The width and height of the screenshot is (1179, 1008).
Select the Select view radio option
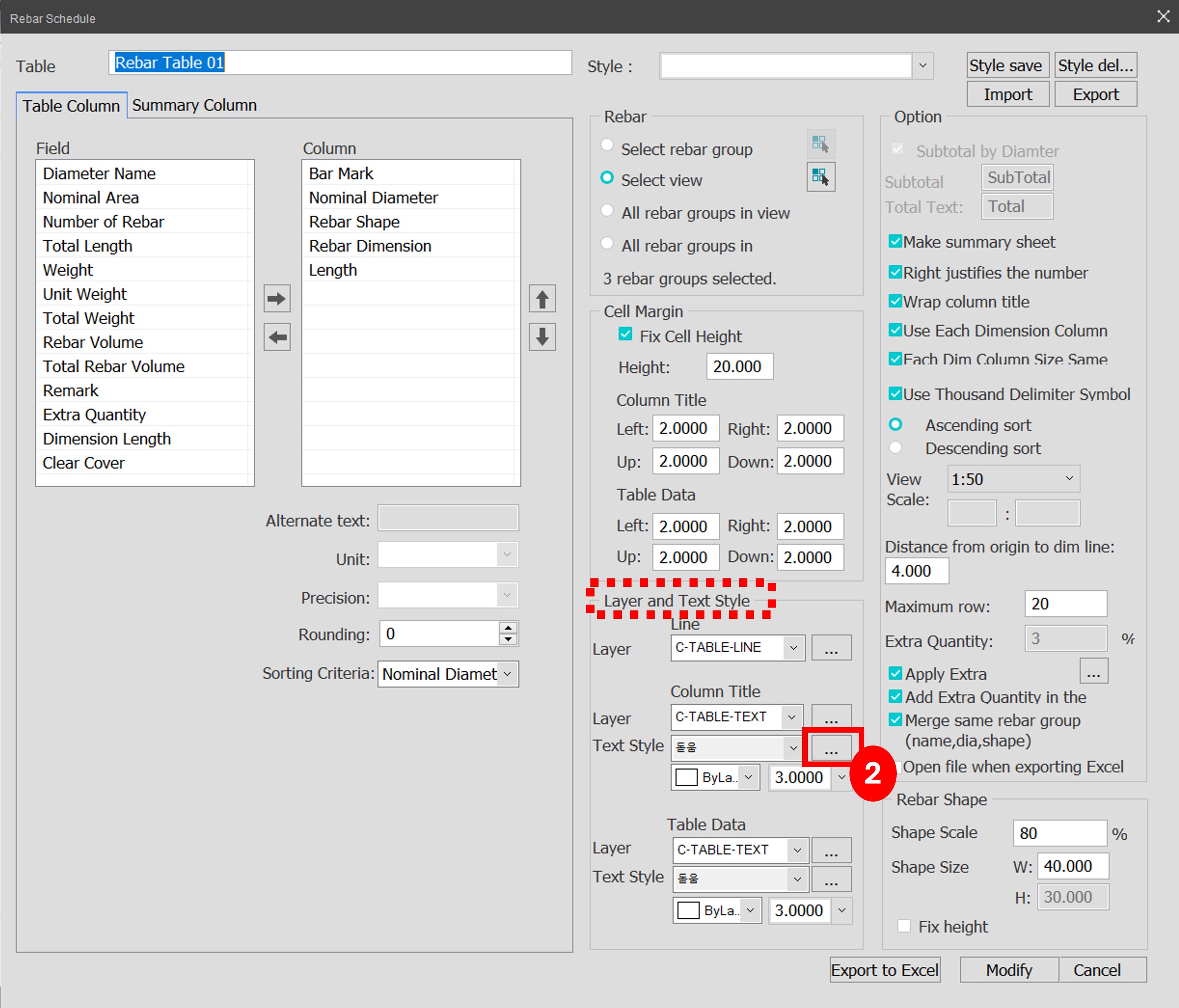point(607,178)
